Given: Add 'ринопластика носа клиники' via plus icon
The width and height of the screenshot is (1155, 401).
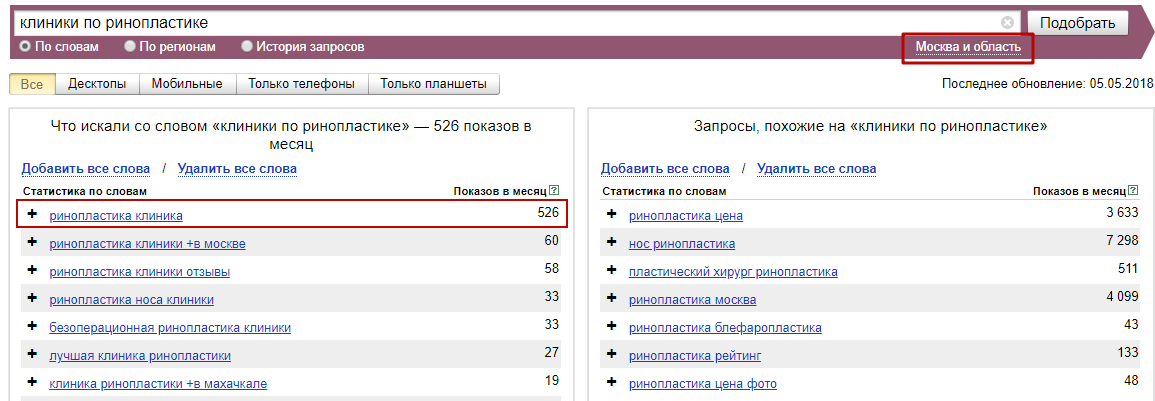Looking at the screenshot, I should 32,299.
